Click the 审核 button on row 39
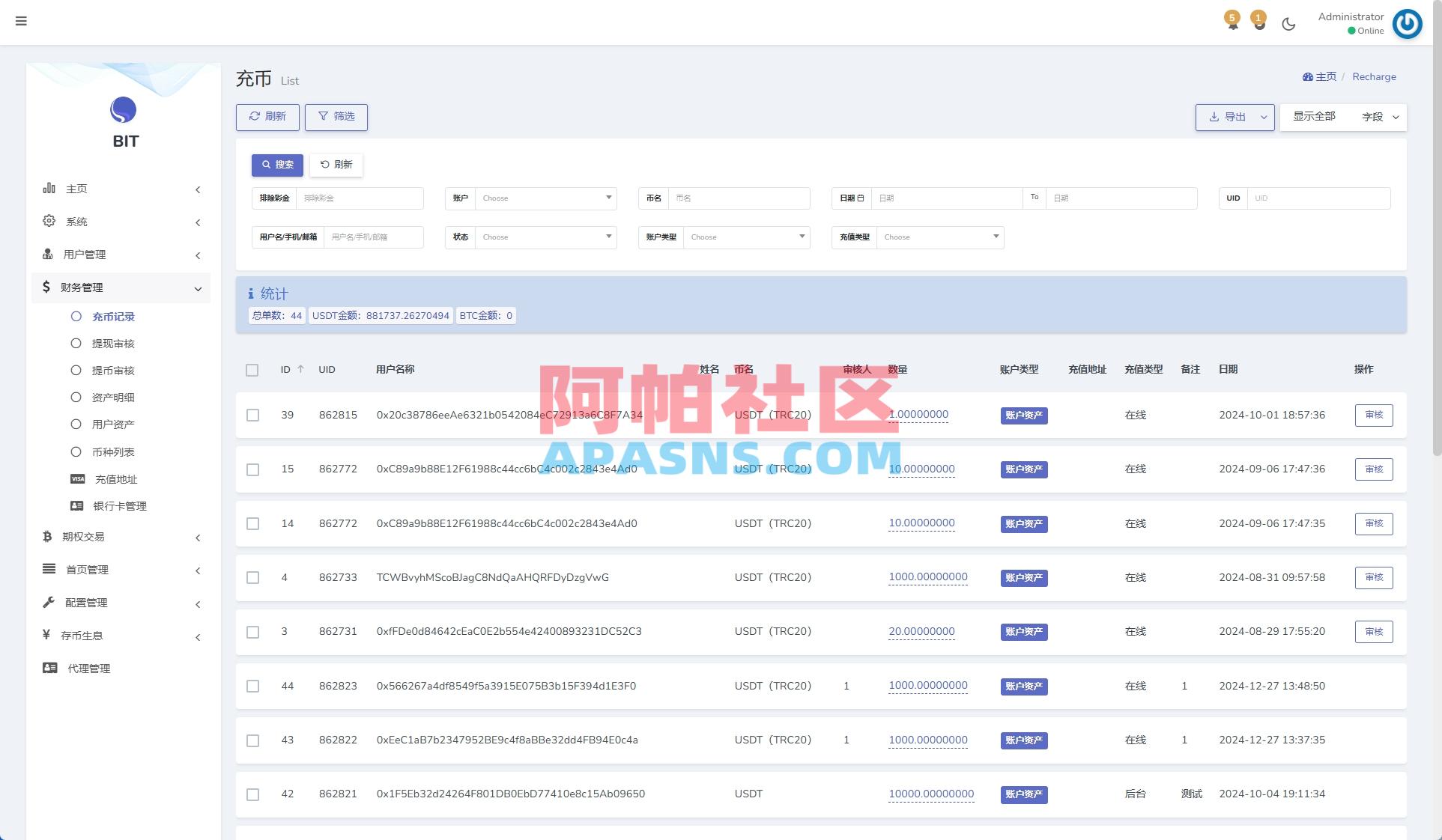The image size is (1442, 840). [x=1373, y=416]
